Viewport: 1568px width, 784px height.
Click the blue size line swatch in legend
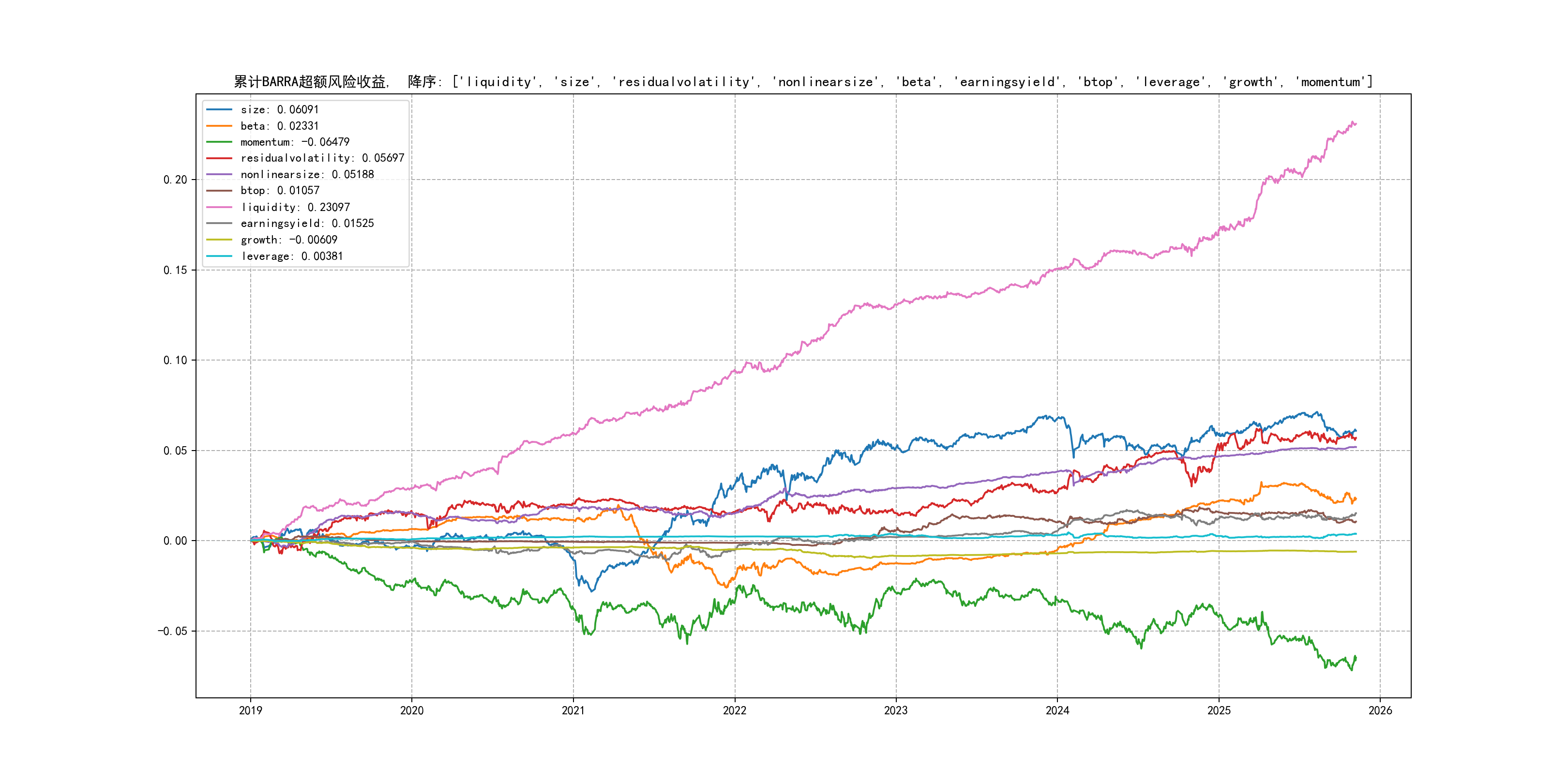pyautogui.click(x=219, y=109)
